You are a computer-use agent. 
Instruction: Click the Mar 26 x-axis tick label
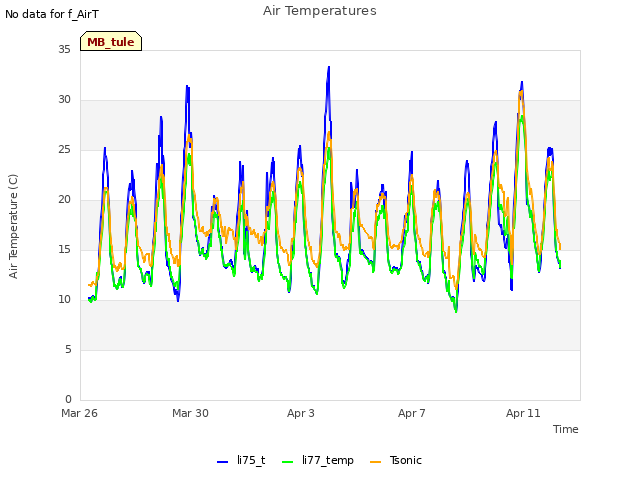click(x=80, y=413)
